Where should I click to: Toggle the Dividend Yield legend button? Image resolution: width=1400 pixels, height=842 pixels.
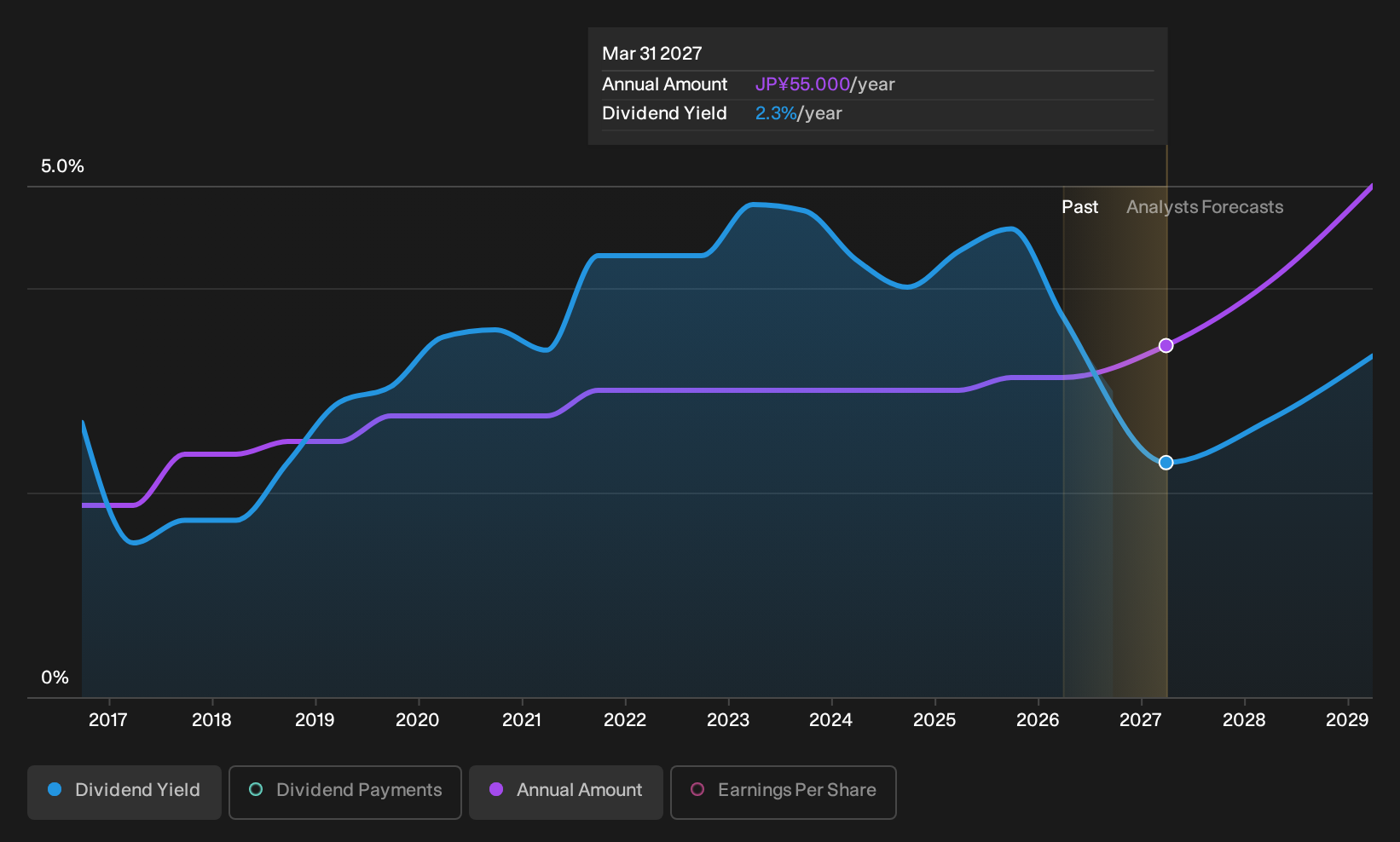[124, 792]
